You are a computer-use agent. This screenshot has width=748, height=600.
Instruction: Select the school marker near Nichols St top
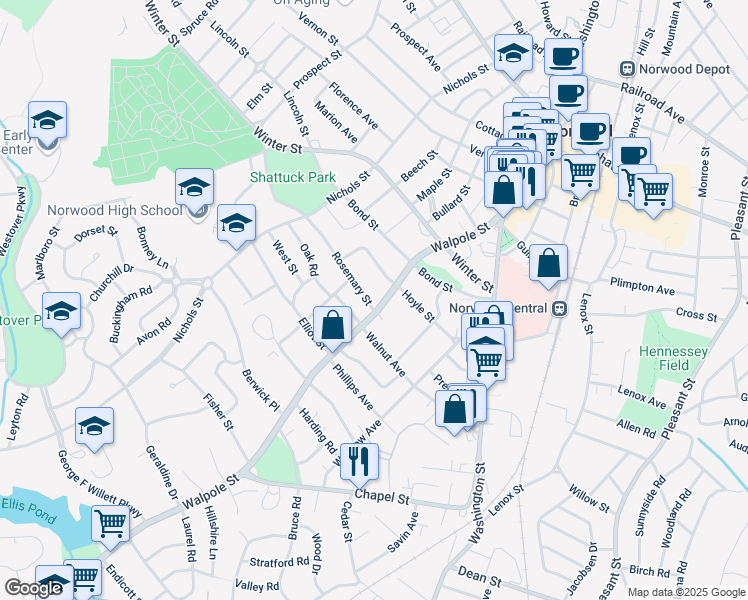click(513, 54)
